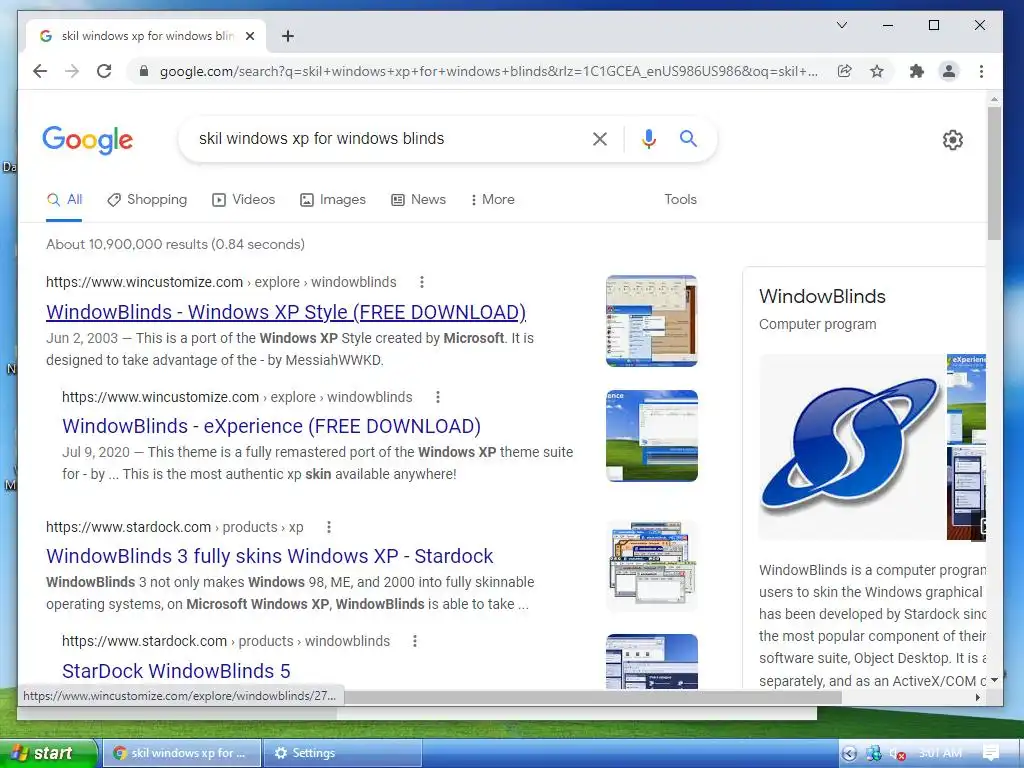
Task: Select the All results tab
Action: coord(64,200)
